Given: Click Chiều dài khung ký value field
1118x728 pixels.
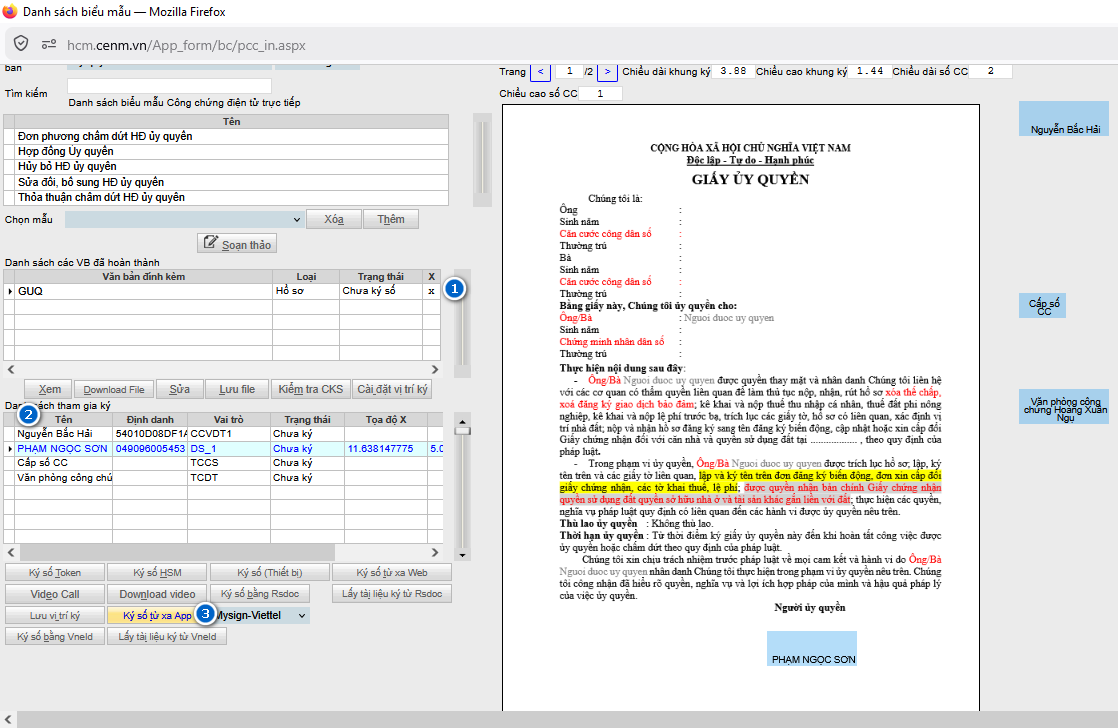Looking at the screenshot, I should [733, 71].
